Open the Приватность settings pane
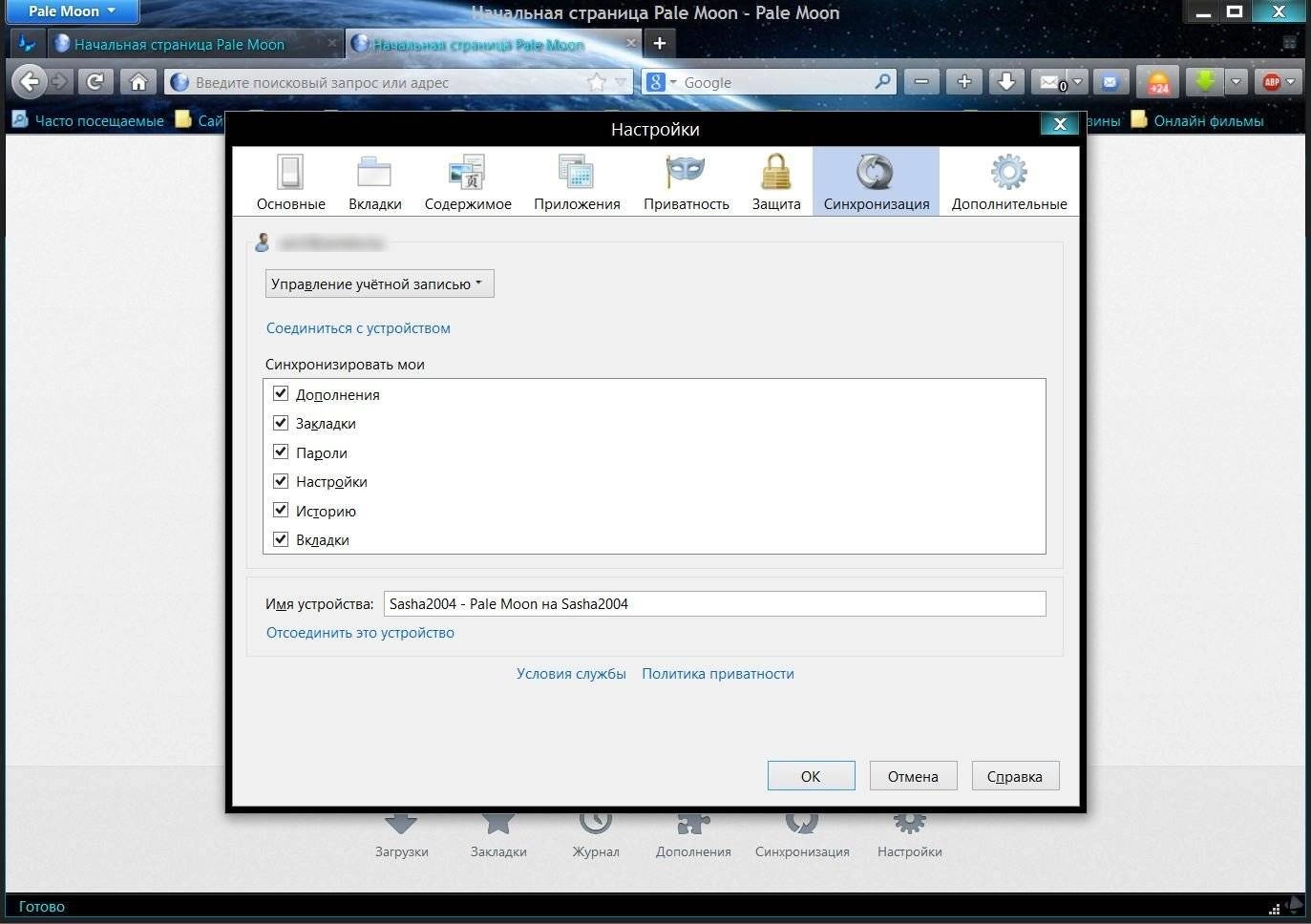This screenshot has width=1311, height=924. point(686,181)
